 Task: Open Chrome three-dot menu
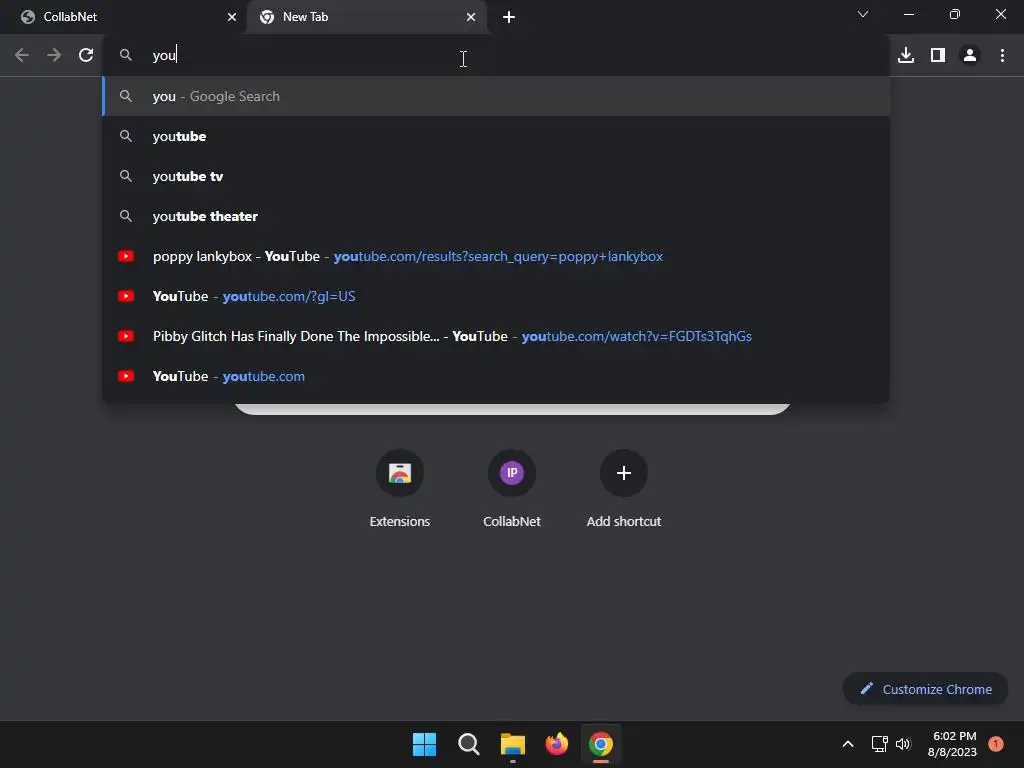pyautogui.click(x=1002, y=56)
